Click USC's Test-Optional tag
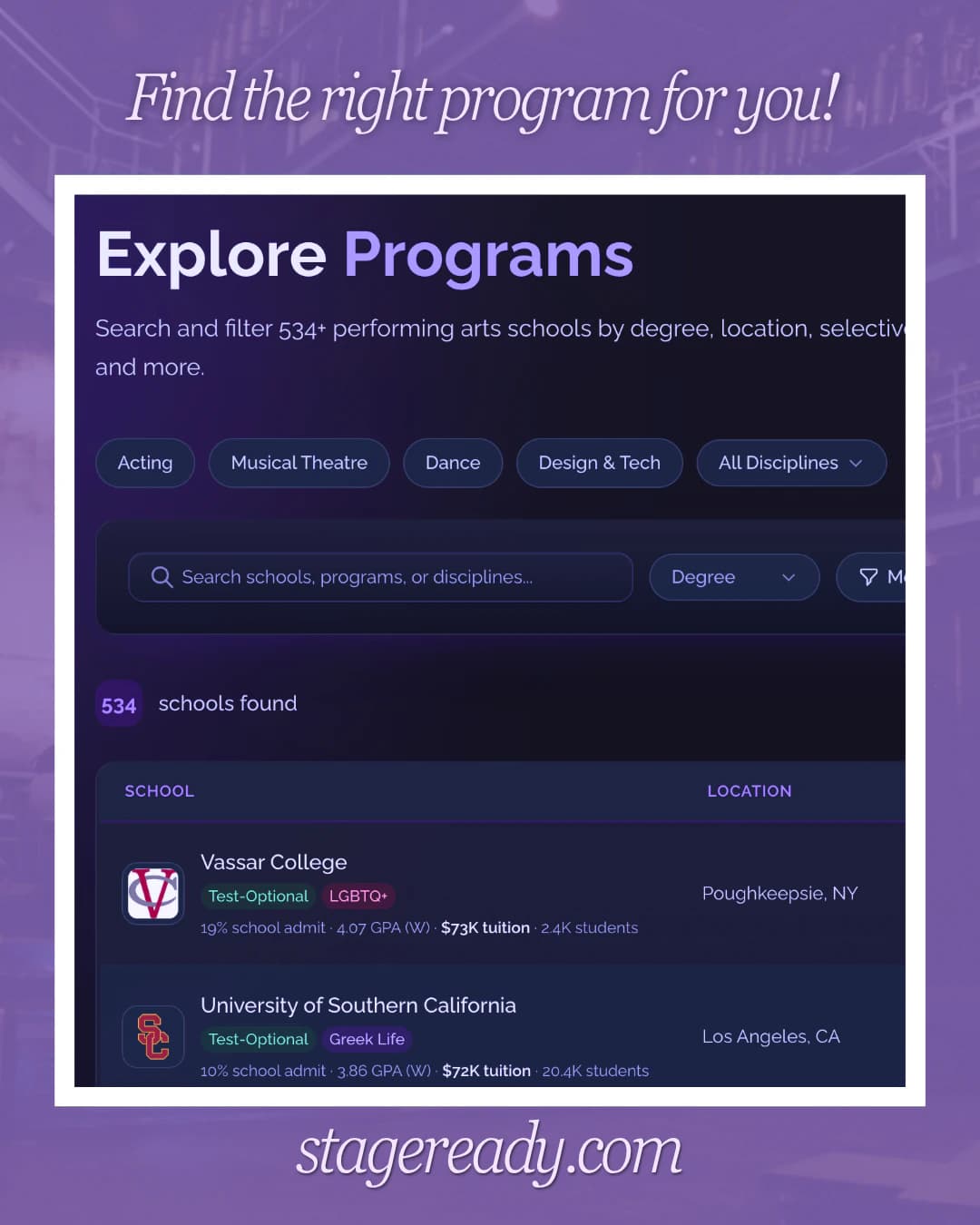This screenshot has width=980, height=1225. 259,1040
